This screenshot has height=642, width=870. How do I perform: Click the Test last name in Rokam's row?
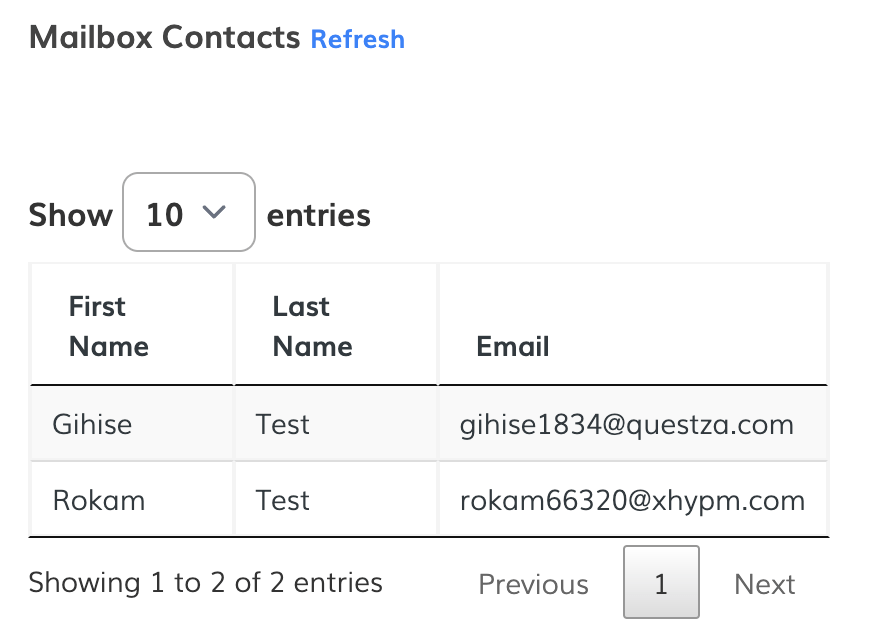pos(283,500)
